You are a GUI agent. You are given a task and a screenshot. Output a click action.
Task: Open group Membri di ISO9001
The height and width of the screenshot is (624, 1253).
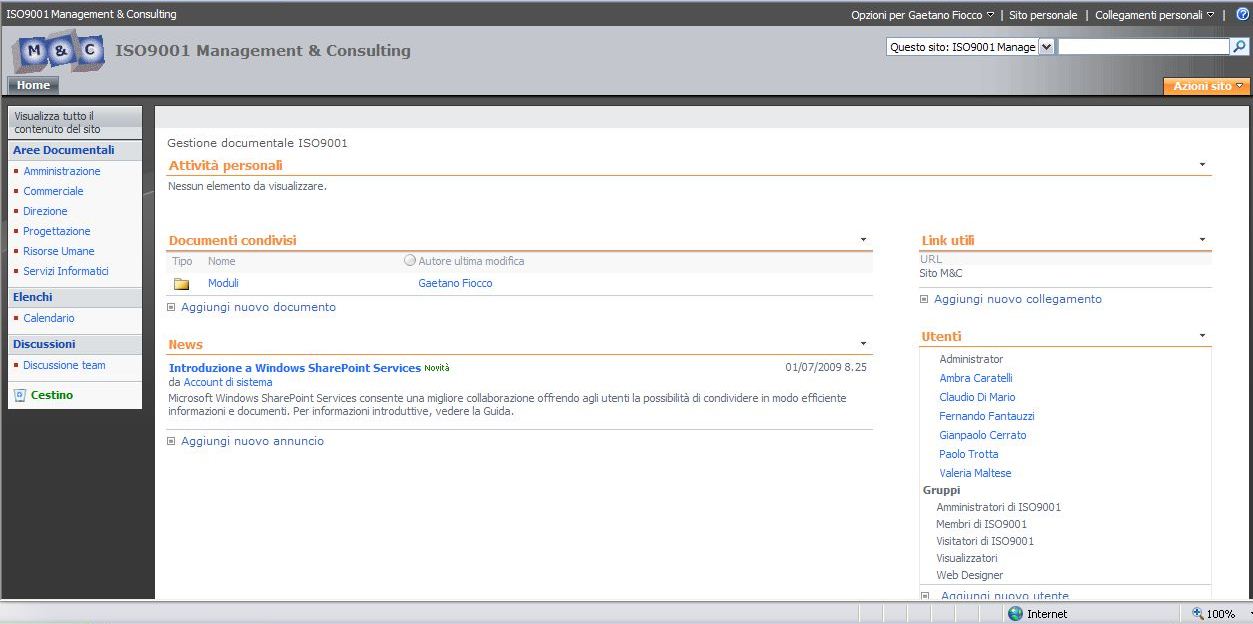(x=981, y=524)
